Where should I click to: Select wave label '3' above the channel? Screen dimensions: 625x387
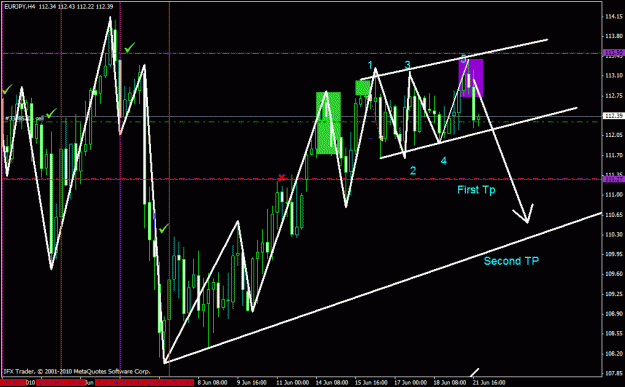pos(407,65)
